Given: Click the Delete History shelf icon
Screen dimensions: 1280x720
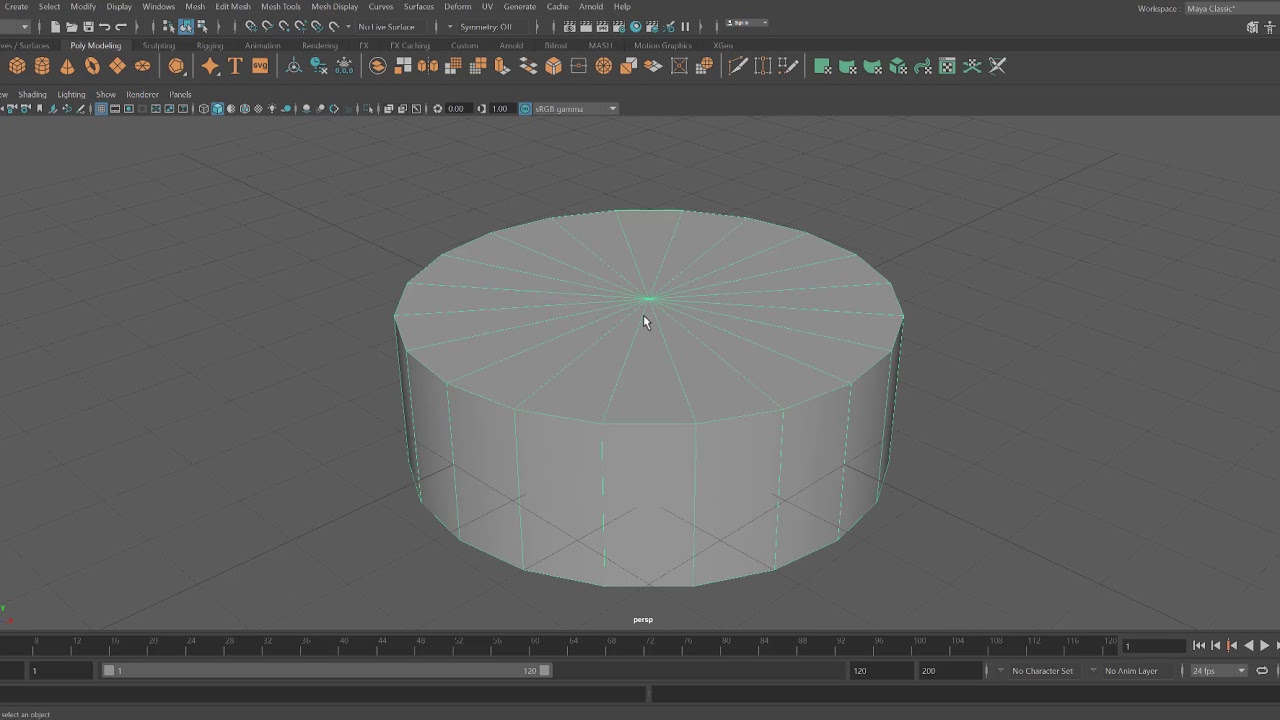Looking at the screenshot, I should click(x=319, y=66).
